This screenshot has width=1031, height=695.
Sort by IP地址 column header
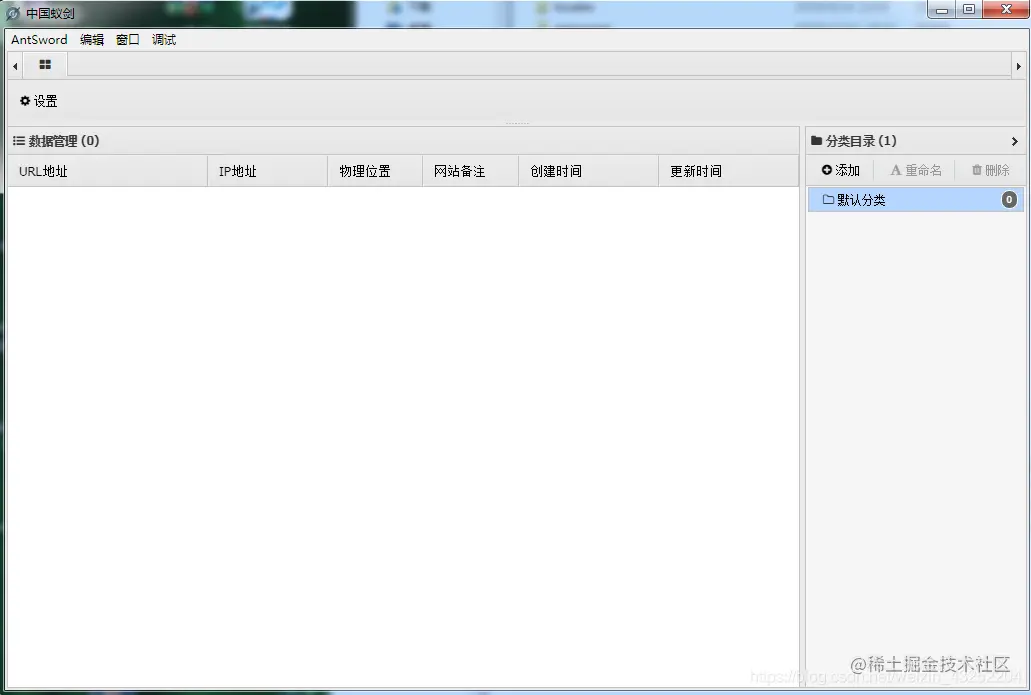(268, 171)
